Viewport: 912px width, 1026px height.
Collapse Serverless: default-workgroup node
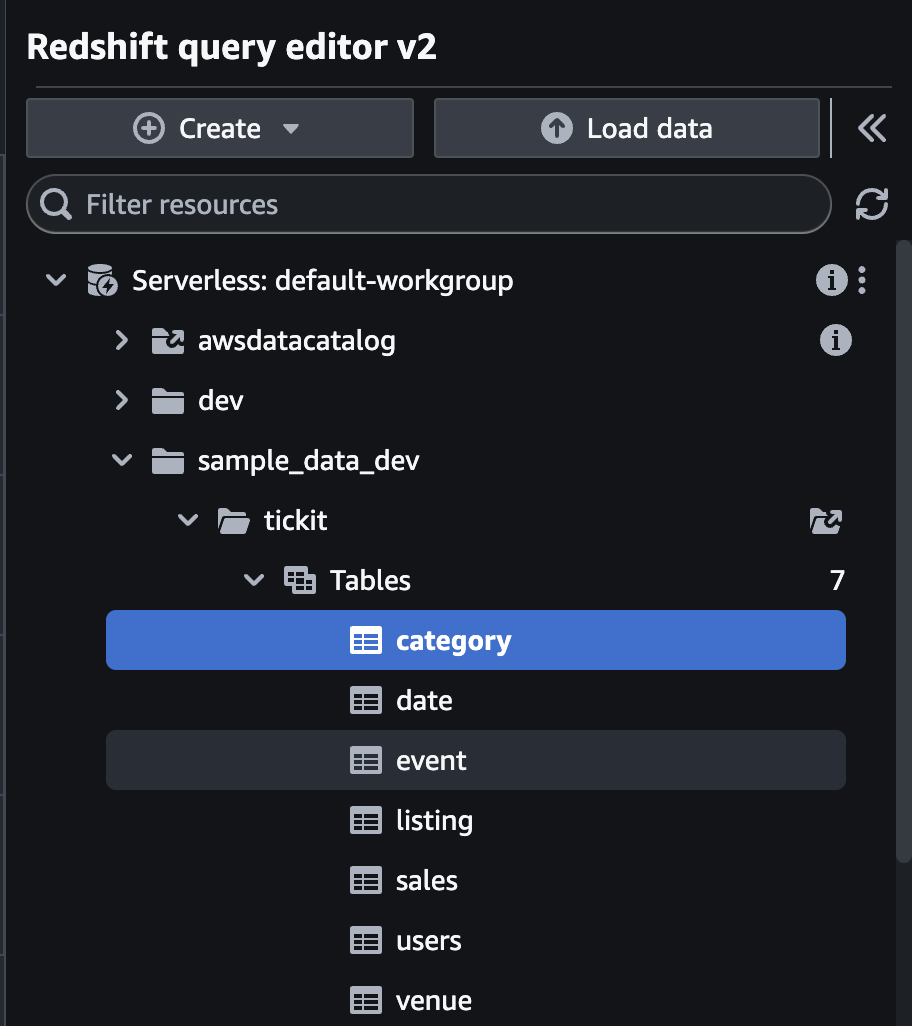pos(56,280)
